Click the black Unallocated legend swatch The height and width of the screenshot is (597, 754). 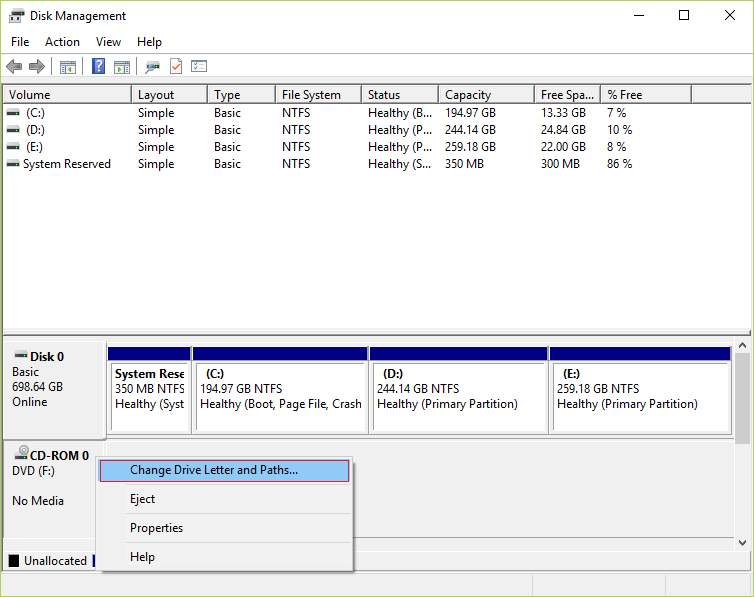click(x=14, y=561)
